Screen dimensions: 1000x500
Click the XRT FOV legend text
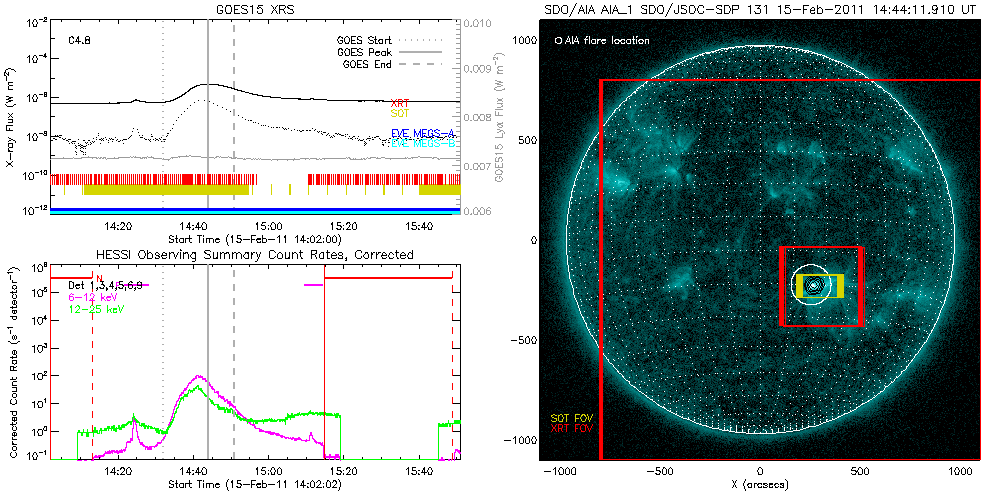(x=566, y=427)
